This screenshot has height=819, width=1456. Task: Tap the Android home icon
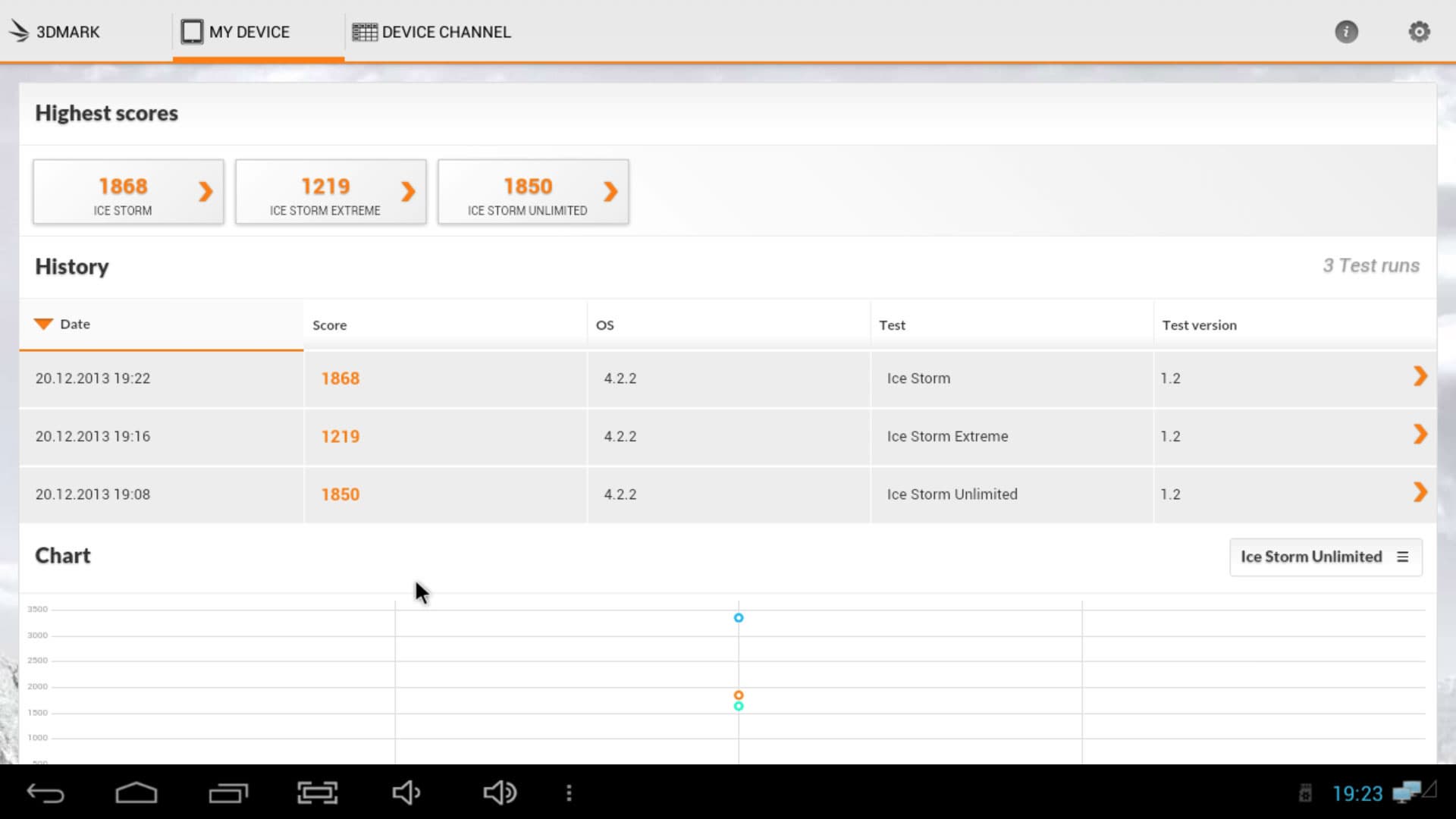(x=136, y=792)
